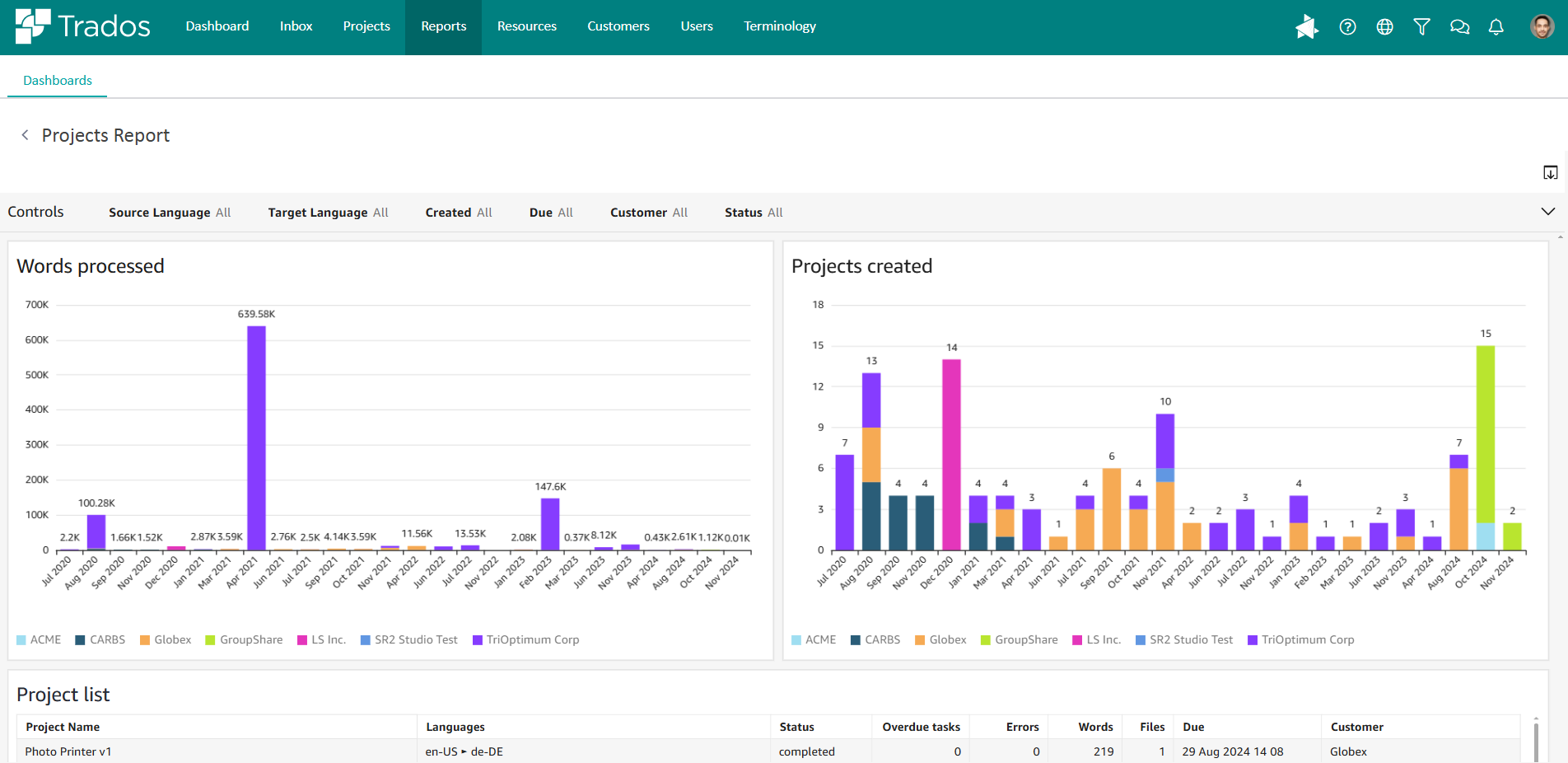Click the green 15-project bar for Oct 2024
The height and width of the screenshot is (763, 1568).
[x=1486, y=435]
